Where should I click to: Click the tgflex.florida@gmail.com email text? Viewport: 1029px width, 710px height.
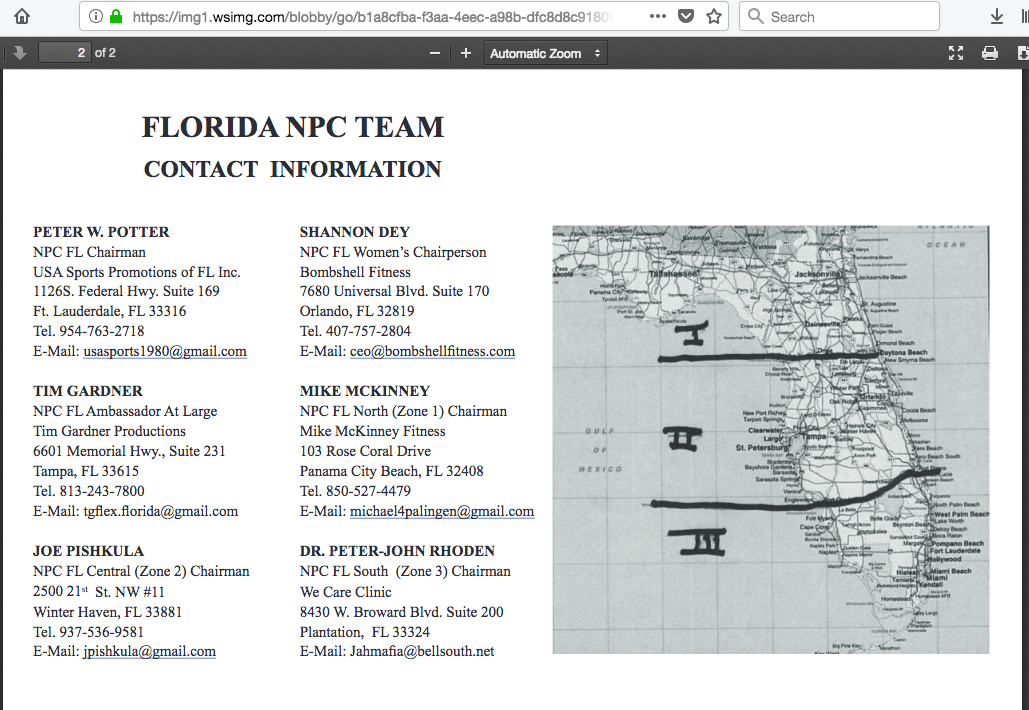tap(161, 511)
